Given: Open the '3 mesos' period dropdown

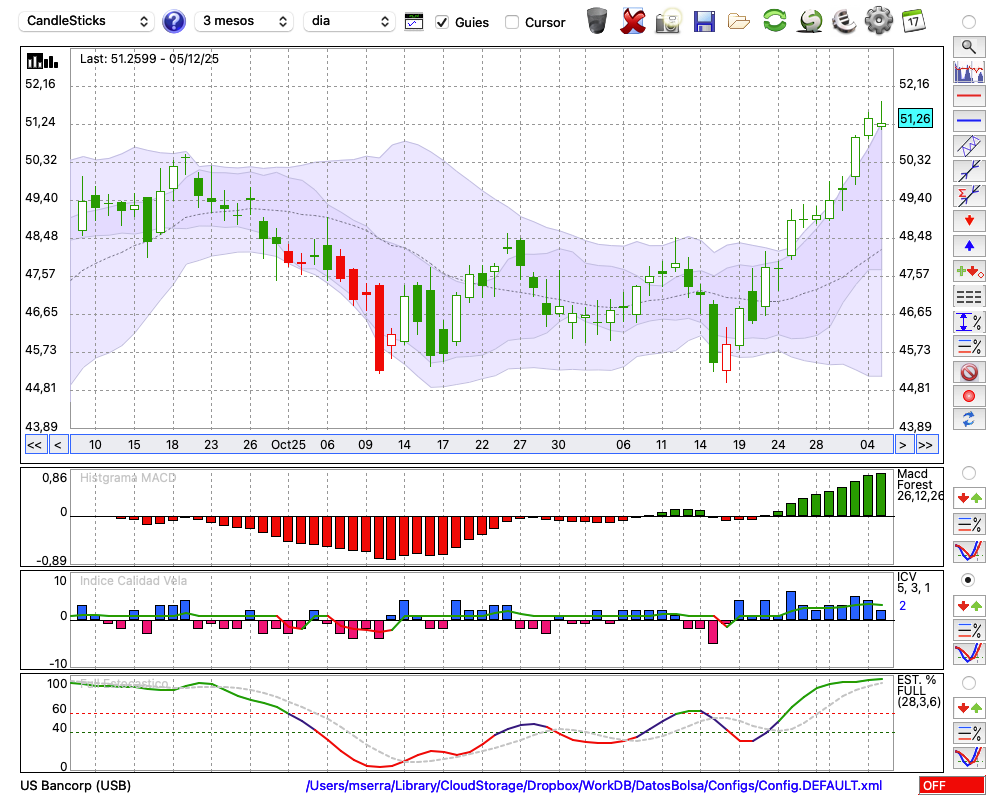Looking at the screenshot, I should pos(245,21).
